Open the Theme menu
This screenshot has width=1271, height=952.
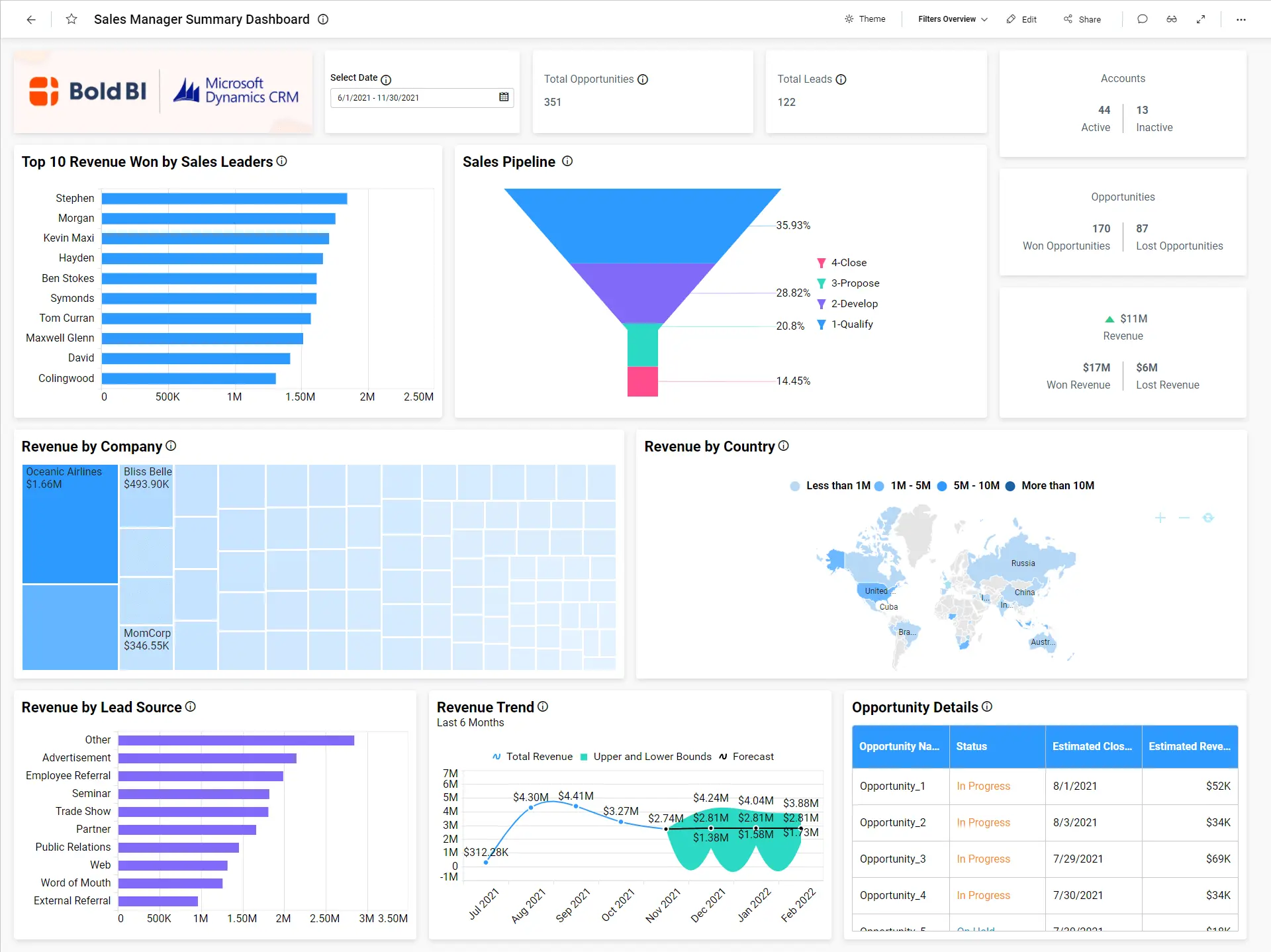[x=865, y=19]
